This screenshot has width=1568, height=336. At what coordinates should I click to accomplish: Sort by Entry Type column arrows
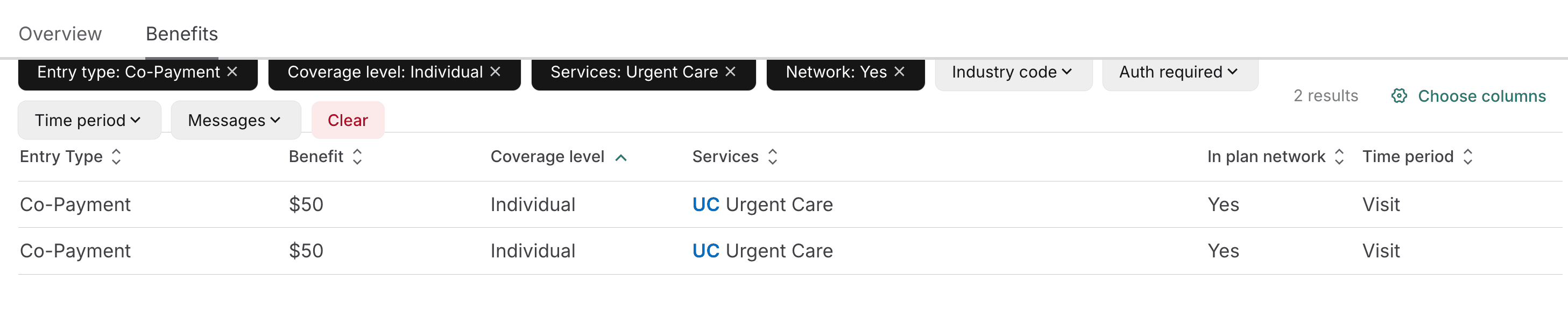click(x=116, y=157)
